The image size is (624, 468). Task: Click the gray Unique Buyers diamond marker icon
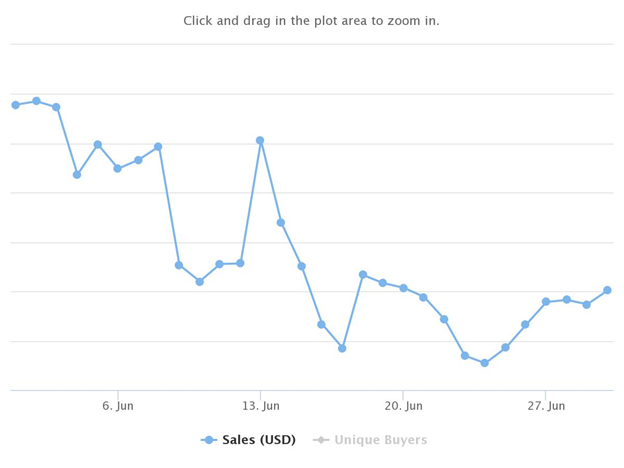pos(321,440)
